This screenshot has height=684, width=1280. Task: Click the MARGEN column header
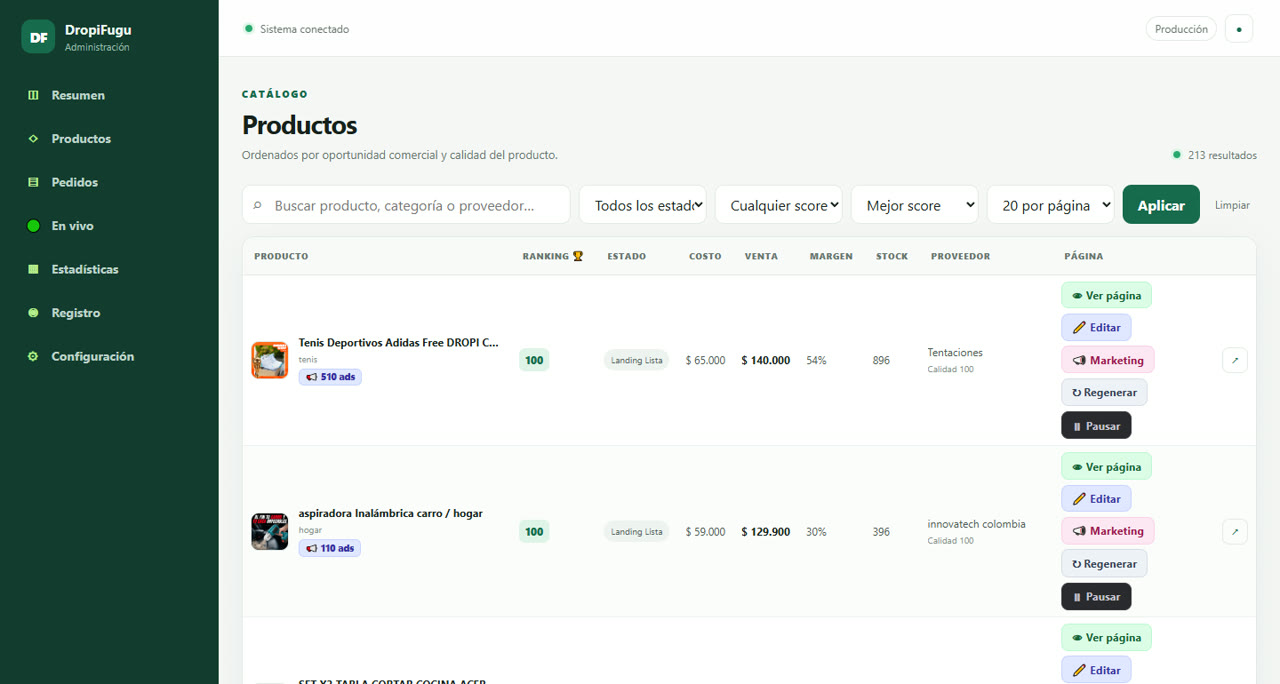pos(831,256)
